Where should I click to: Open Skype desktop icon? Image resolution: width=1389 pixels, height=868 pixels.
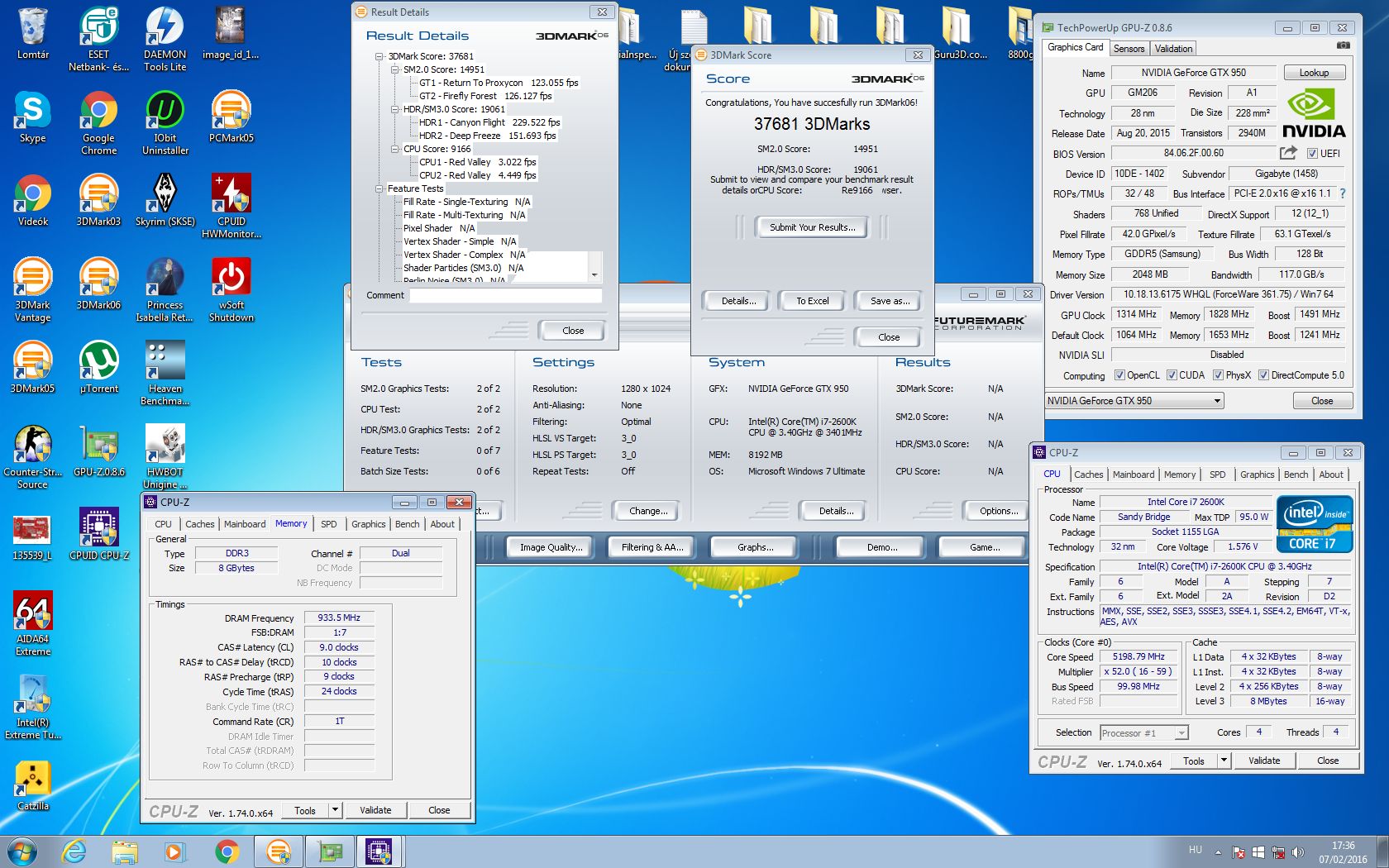32,117
